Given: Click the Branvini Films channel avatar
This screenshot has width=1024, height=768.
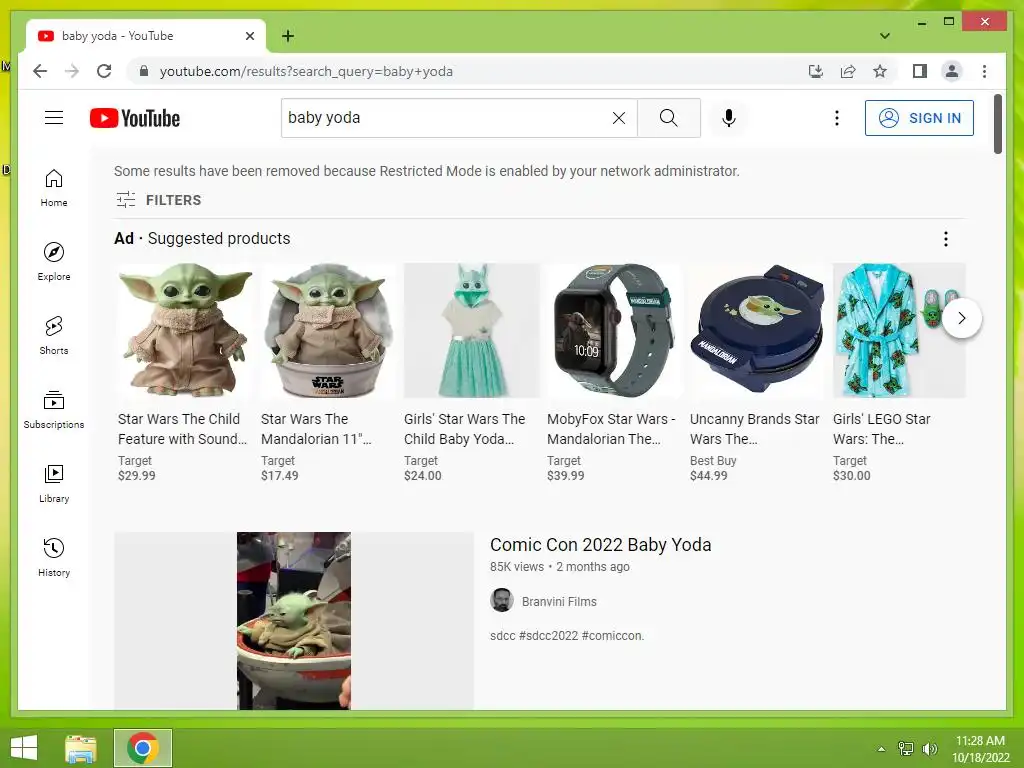Looking at the screenshot, I should (x=502, y=600).
